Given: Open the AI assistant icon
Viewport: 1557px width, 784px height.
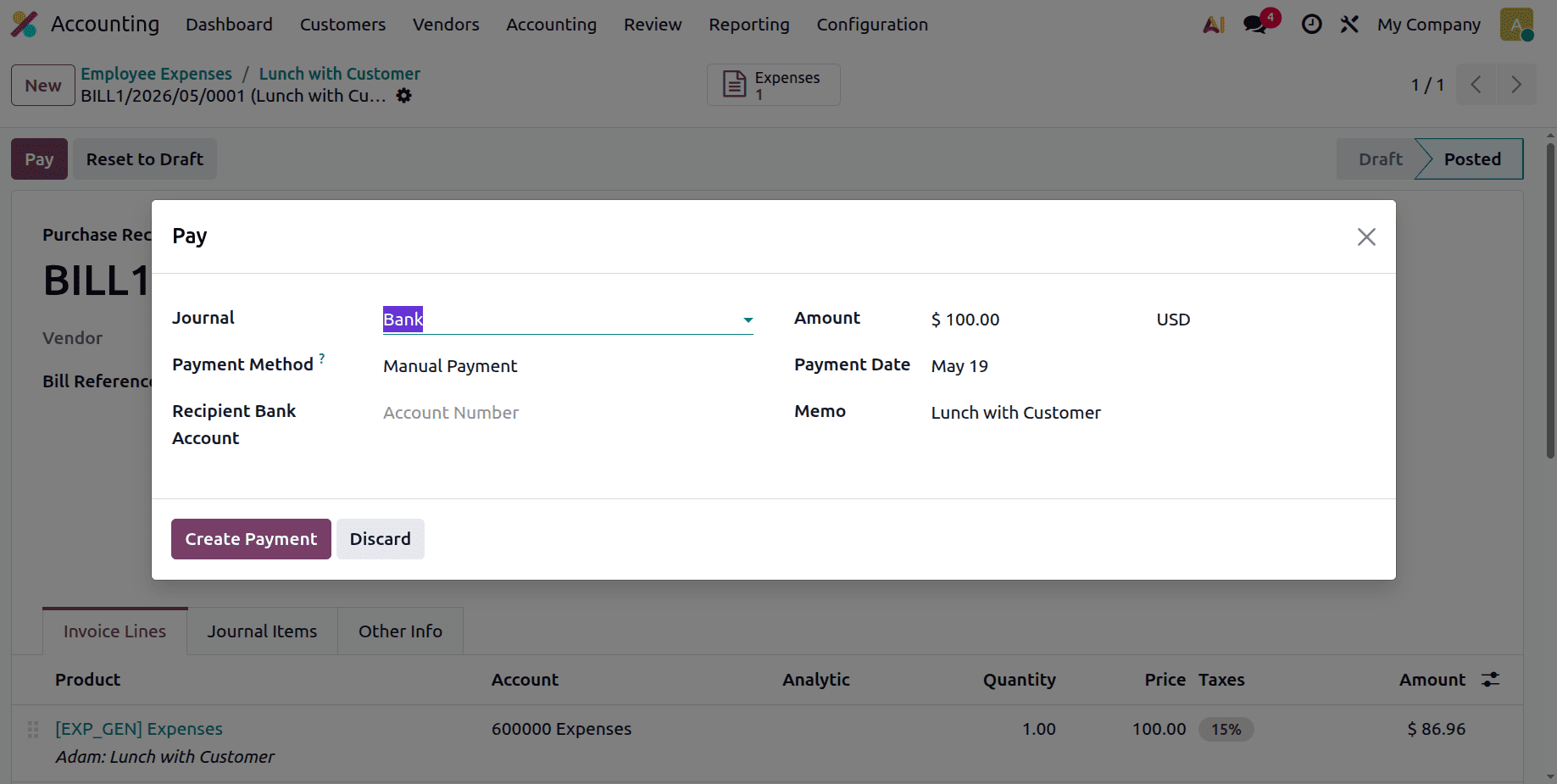Looking at the screenshot, I should [1214, 25].
